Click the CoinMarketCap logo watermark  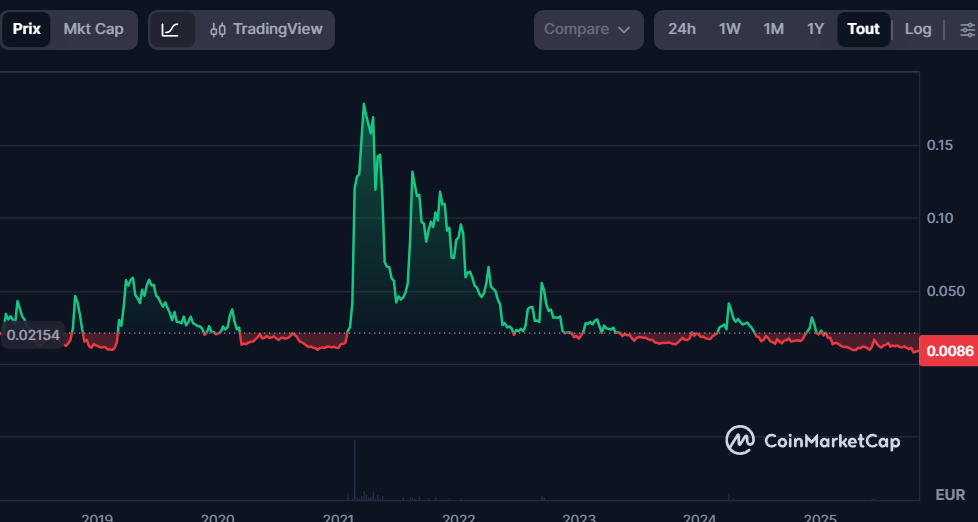[x=812, y=441]
